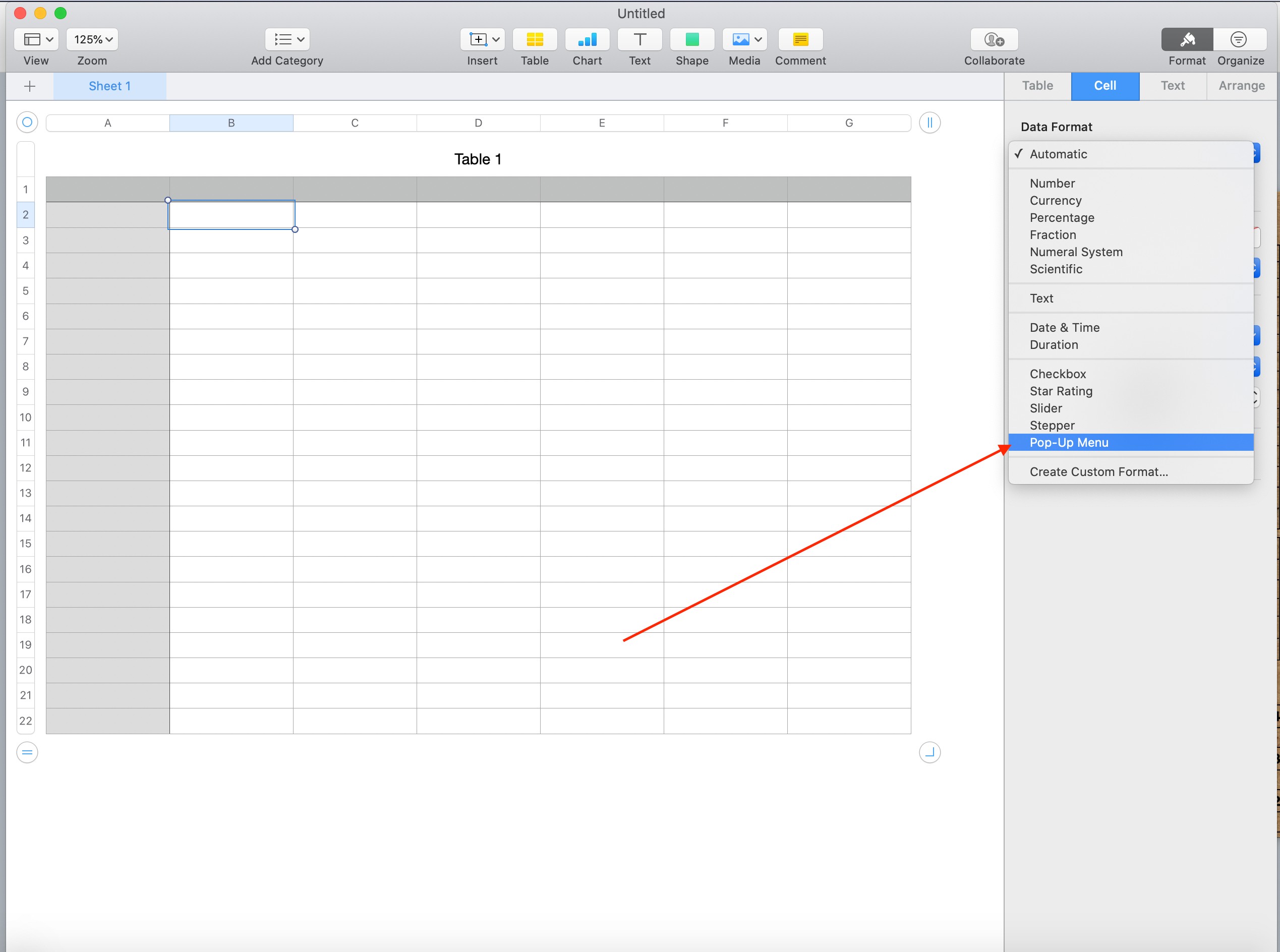Choose Slider from the data format list
Image resolution: width=1280 pixels, height=952 pixels.
point(1045,408)
